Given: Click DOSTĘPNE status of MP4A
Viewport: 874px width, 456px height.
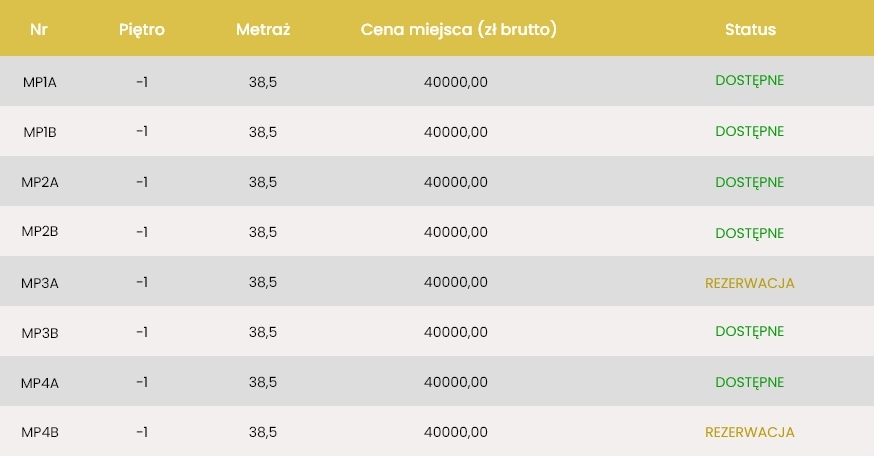Looking at the screenshot, I should [x=750, y=383].
